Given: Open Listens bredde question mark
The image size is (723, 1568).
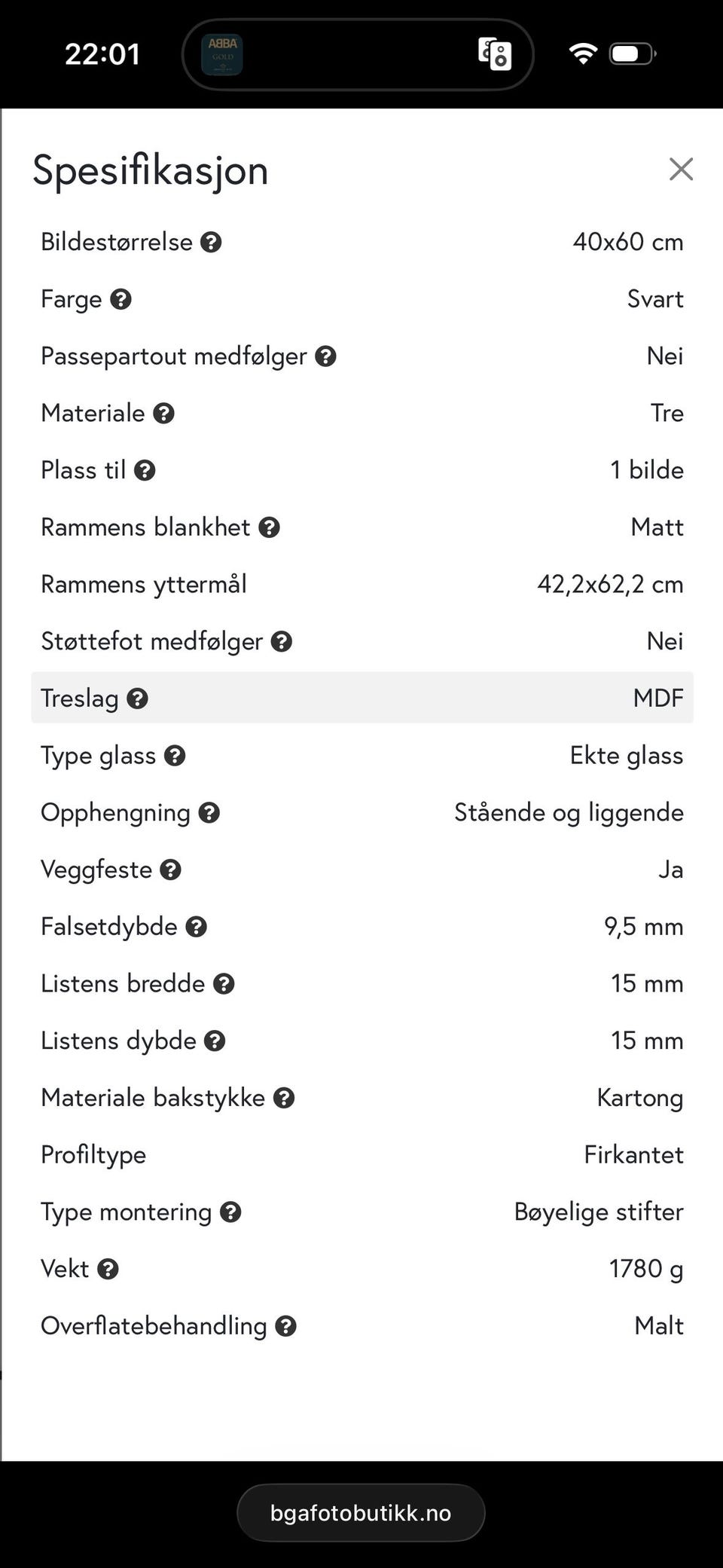Looking at the screenshot, I should click(224, 984).
